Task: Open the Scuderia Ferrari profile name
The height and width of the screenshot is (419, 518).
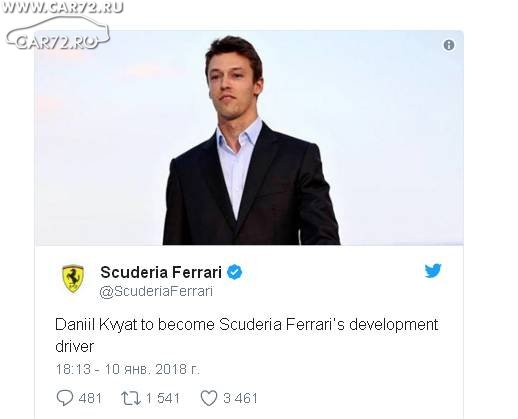Action: pyautogui.click(x=161, y=272)
